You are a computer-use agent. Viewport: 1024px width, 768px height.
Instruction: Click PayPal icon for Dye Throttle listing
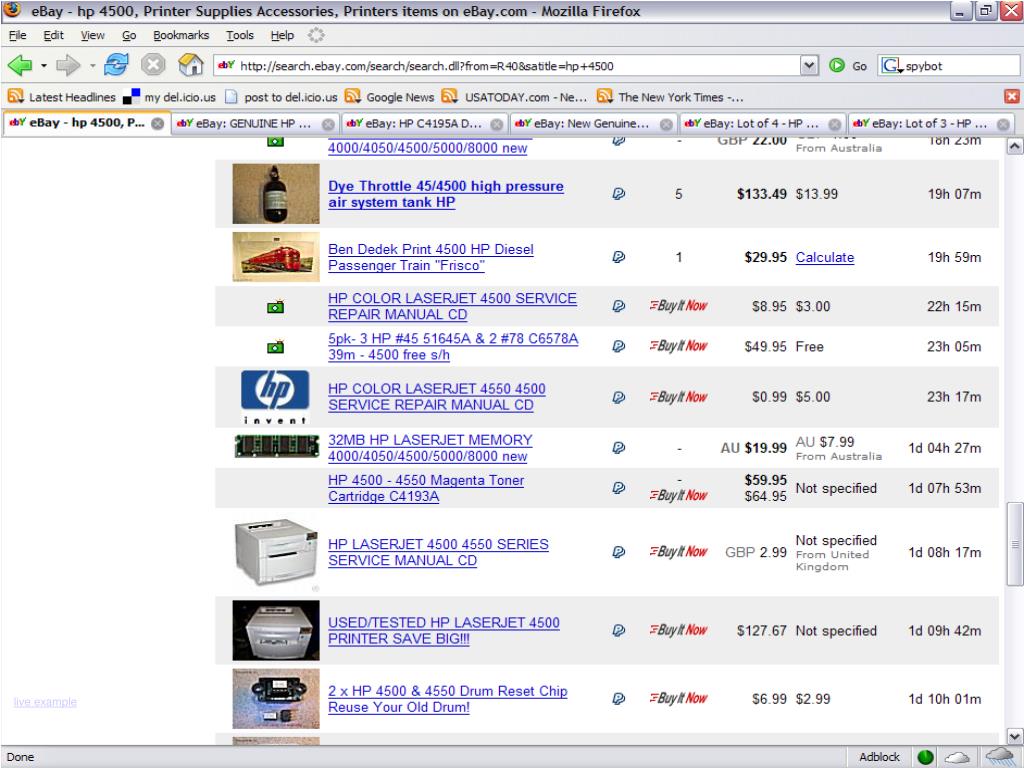pyautogui.click(x=618, y=194)
